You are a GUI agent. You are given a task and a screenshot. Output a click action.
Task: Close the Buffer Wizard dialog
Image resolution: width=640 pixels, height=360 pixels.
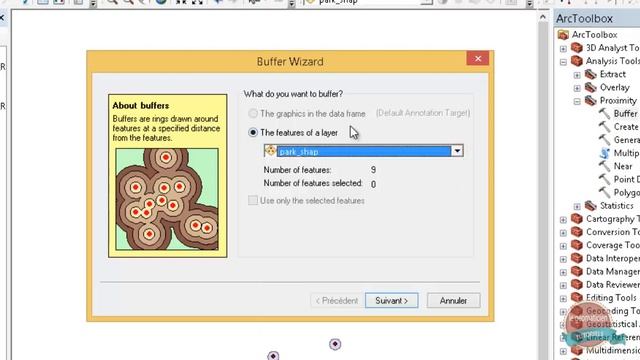click(478, 58)
